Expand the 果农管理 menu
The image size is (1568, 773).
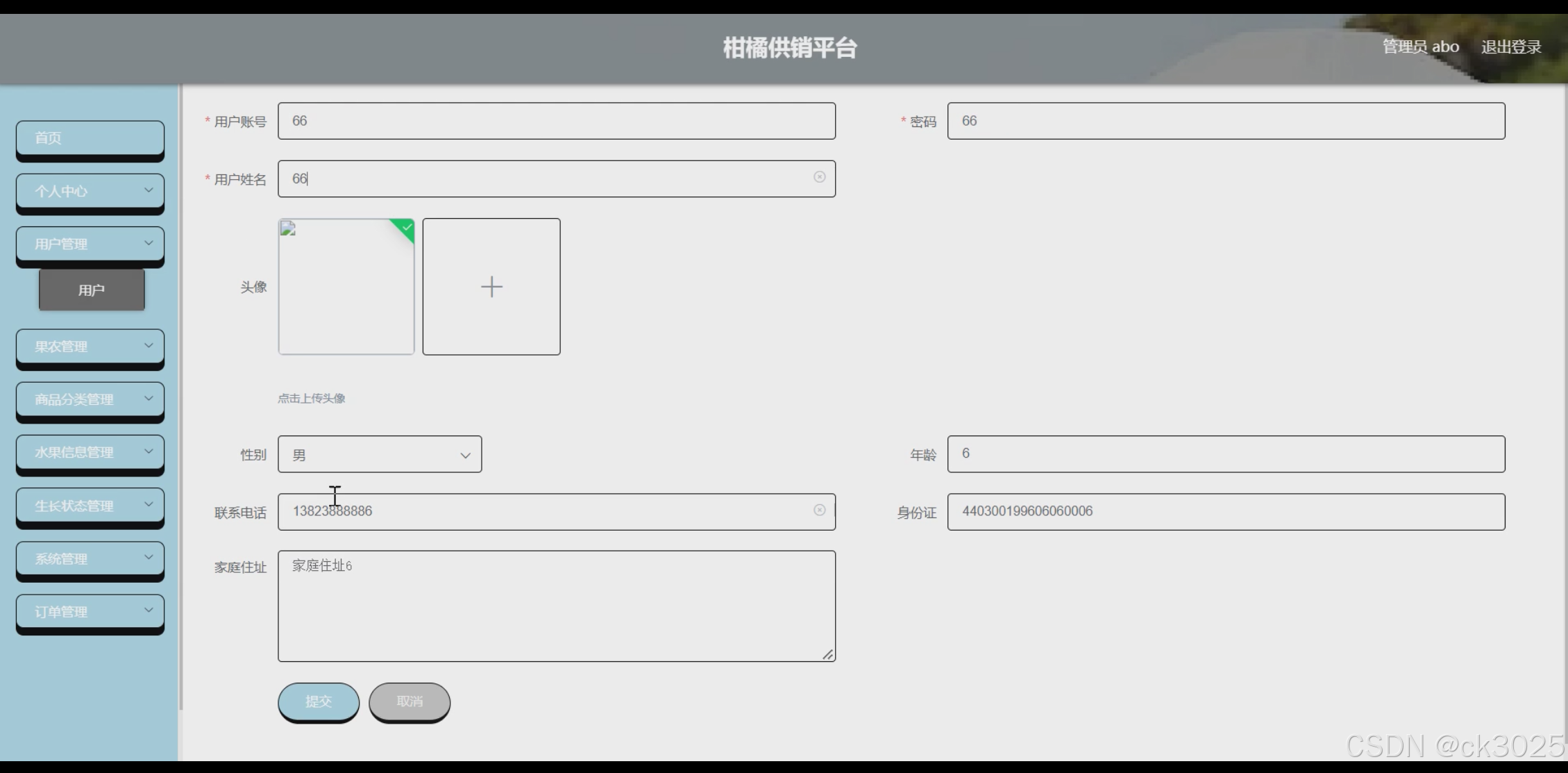[90, 346]
